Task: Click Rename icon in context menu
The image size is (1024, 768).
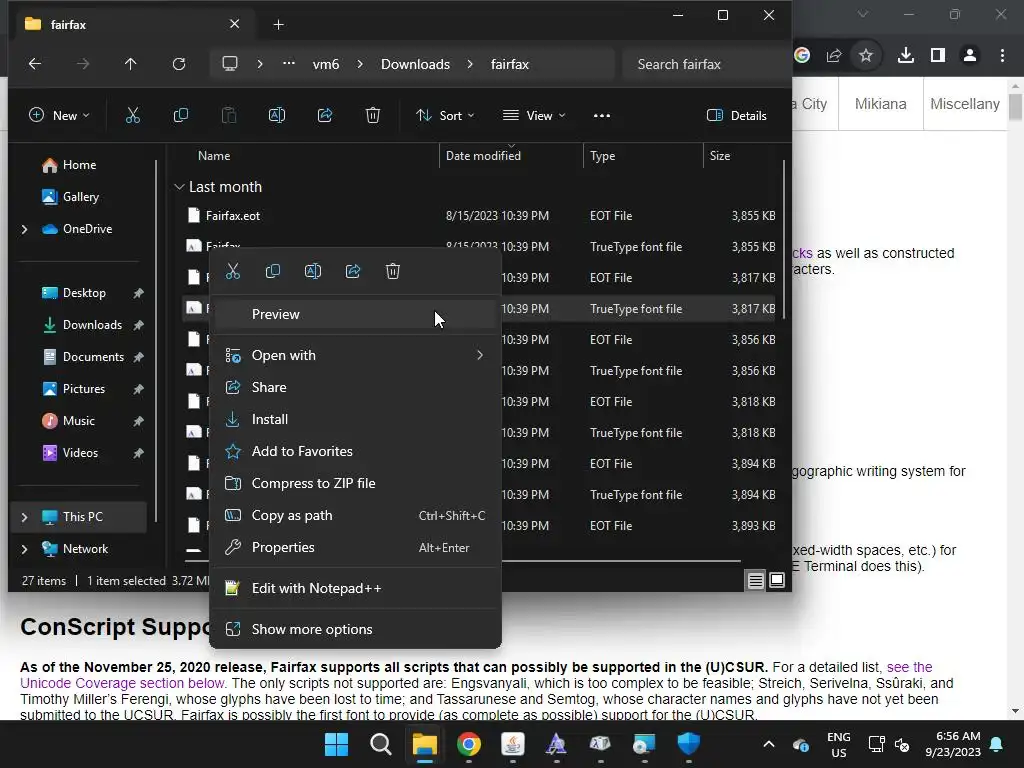Action: 313,271
